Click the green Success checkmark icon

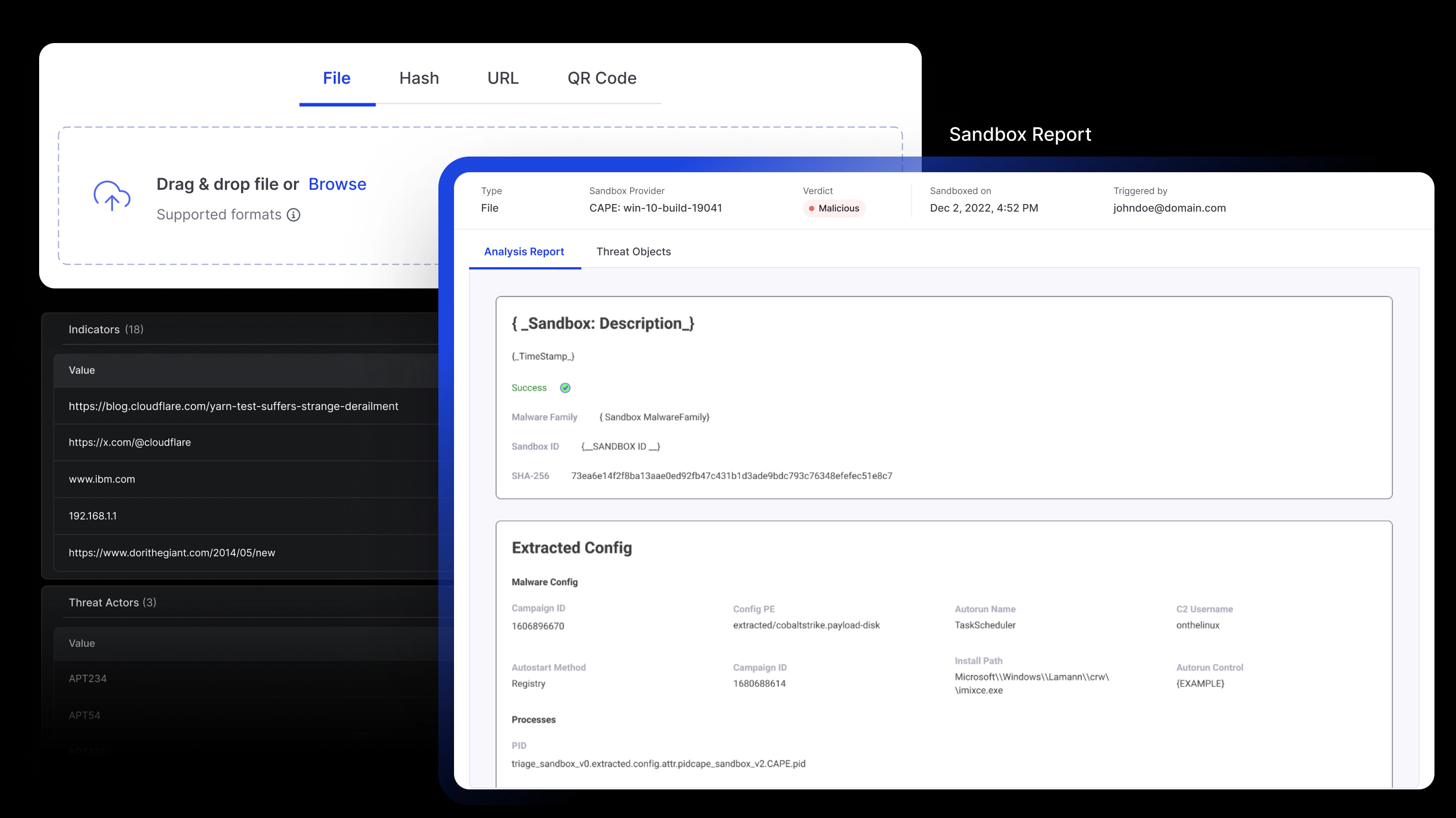[565, 388]
